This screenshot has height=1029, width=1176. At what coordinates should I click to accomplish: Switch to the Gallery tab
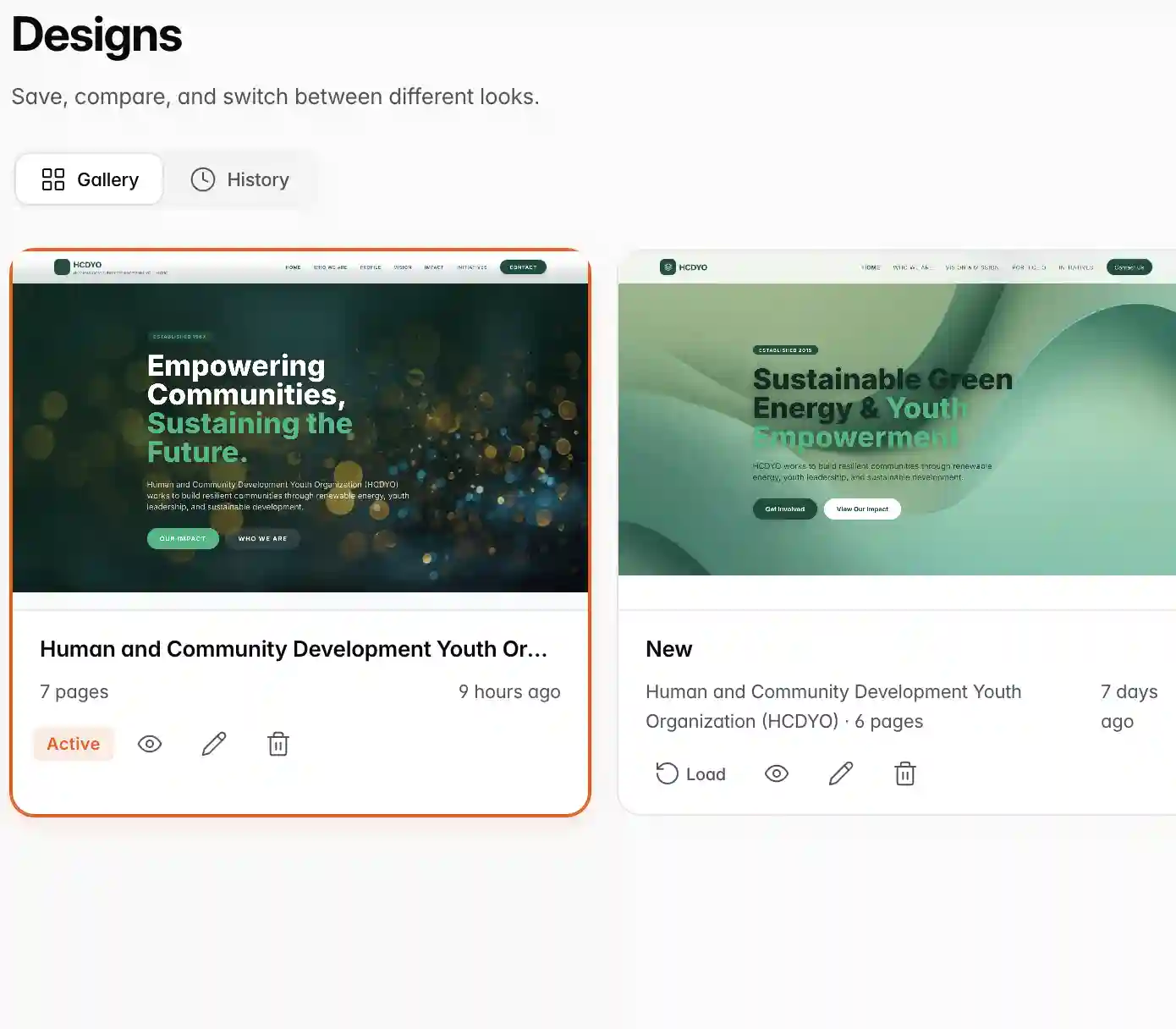(x=90, y=179)
